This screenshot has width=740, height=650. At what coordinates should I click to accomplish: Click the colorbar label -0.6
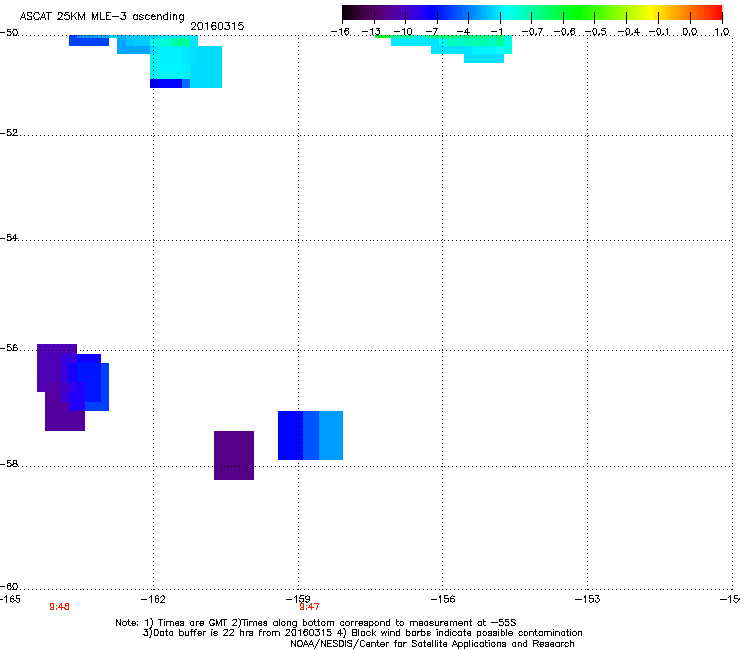564,32
